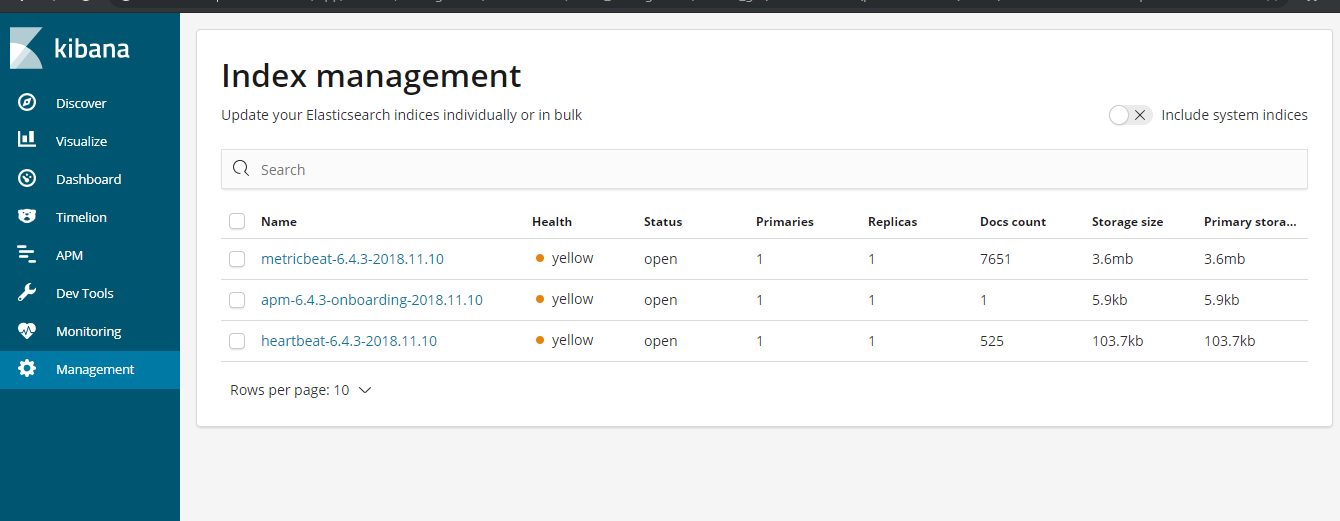Click the Dashboard gauge icon
Image resolution: width=1340 pixels, height=521 pixels.
click(x=27, y=179)
